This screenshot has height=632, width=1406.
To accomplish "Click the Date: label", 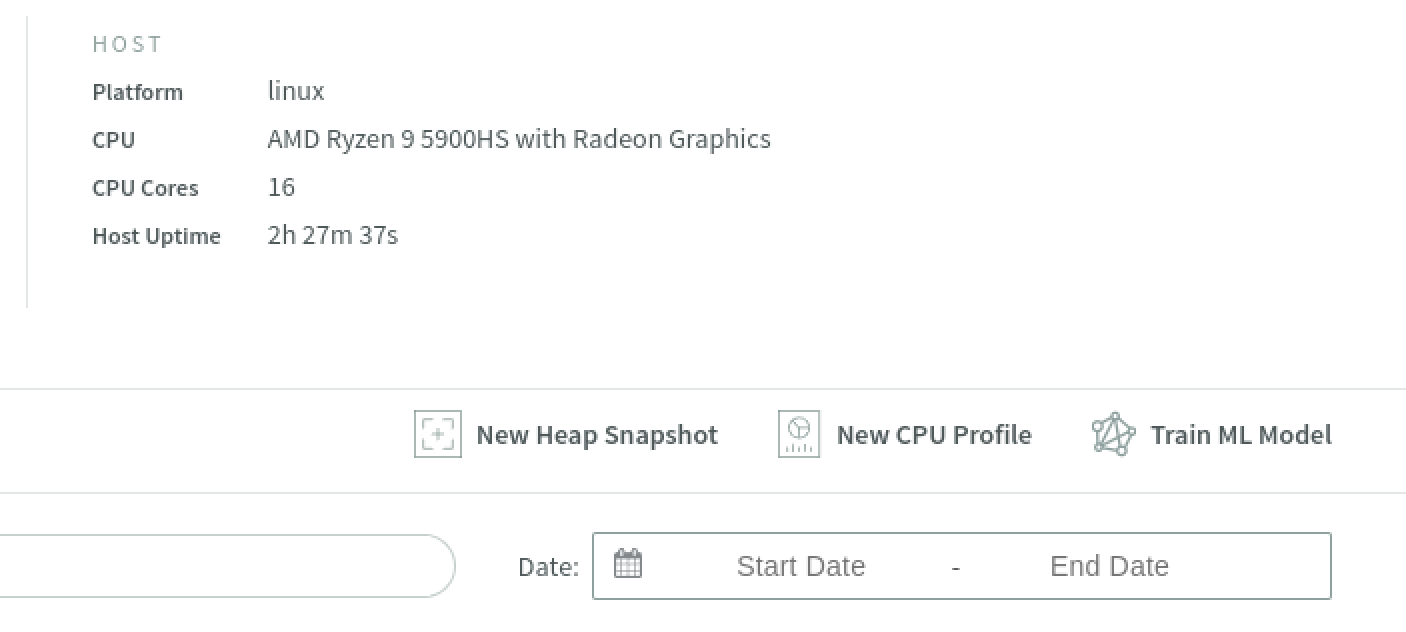I will [x=548, y=567].
